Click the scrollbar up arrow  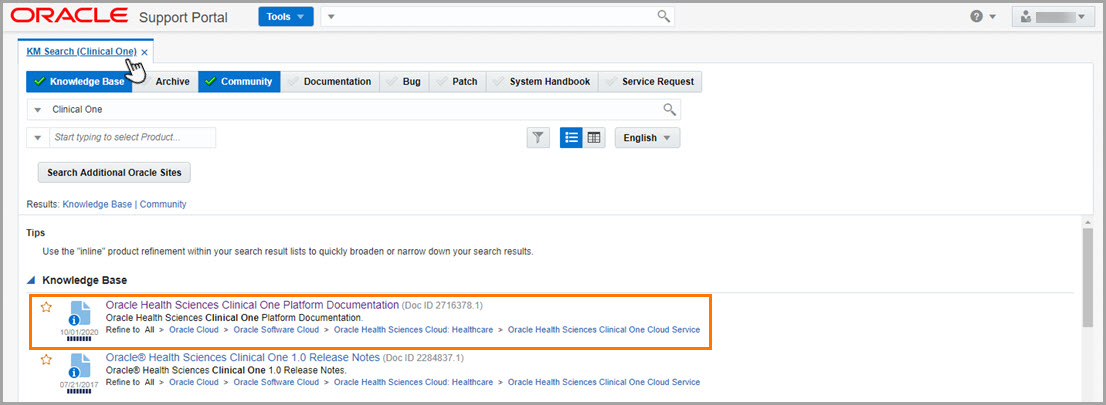(1088, 222)
